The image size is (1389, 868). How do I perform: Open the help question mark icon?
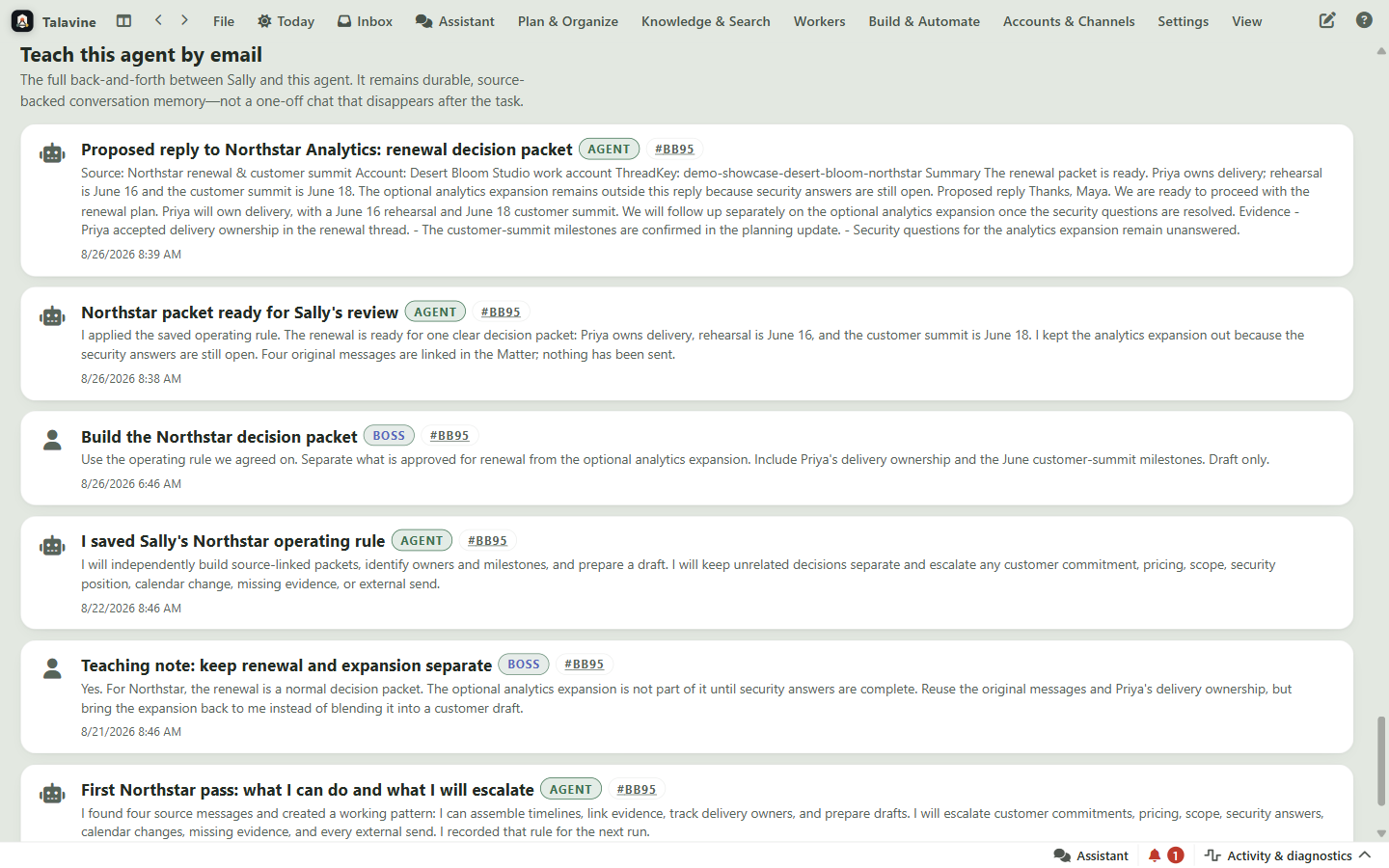(x=1364, y=20)
